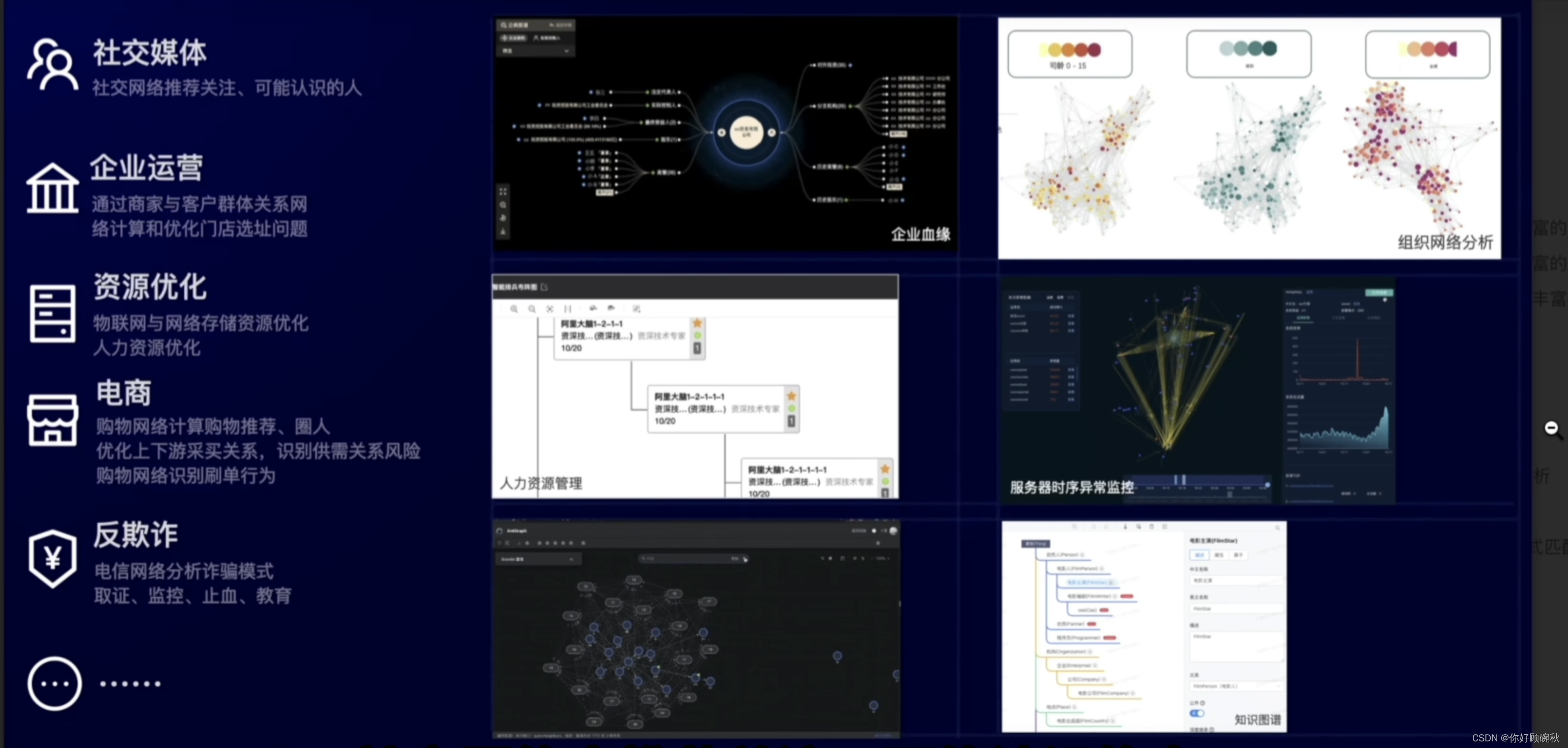Click the purple-orange palette legend box

click(1428, 54)
